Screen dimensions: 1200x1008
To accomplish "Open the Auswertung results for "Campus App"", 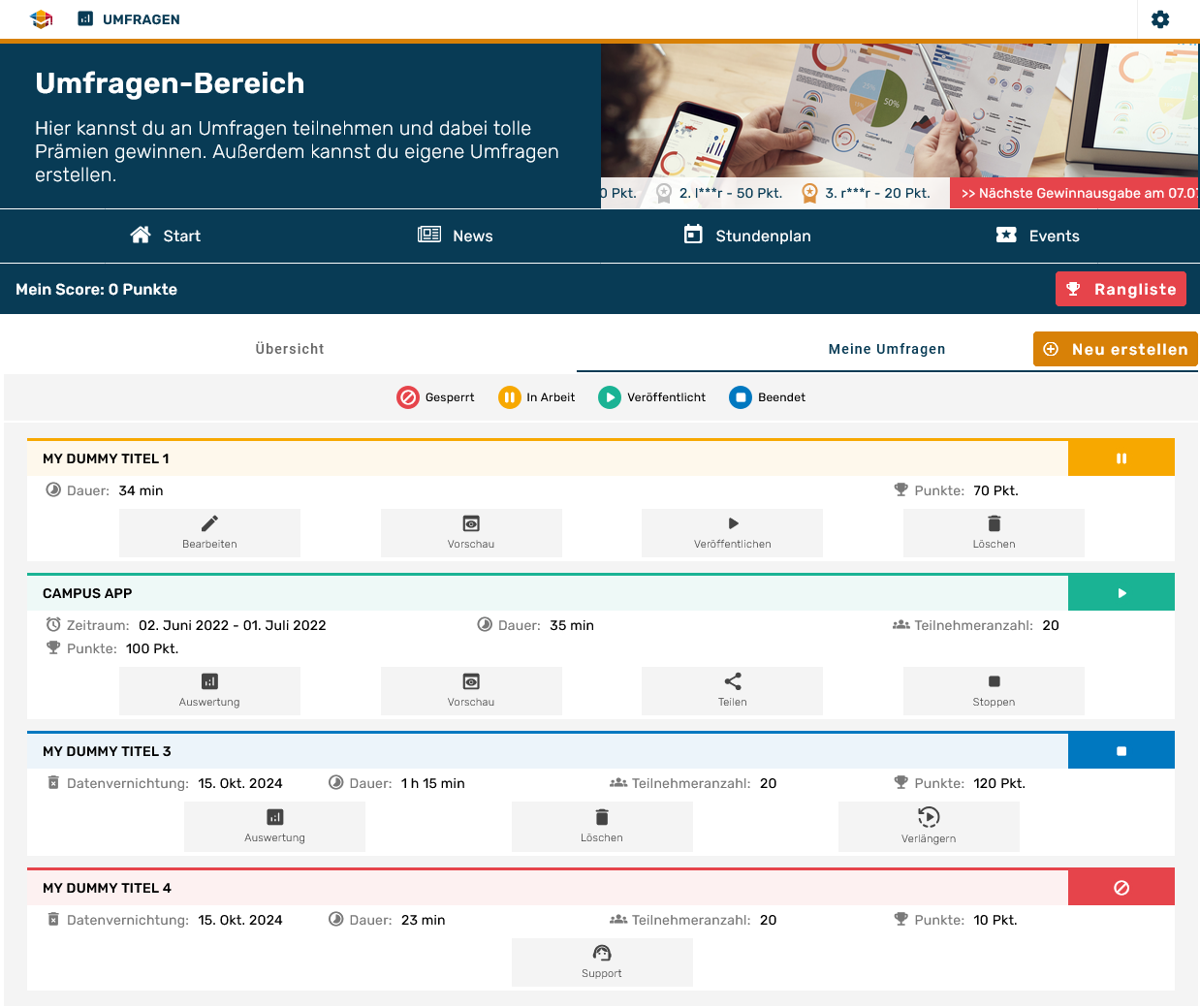I will coord(209,690).
